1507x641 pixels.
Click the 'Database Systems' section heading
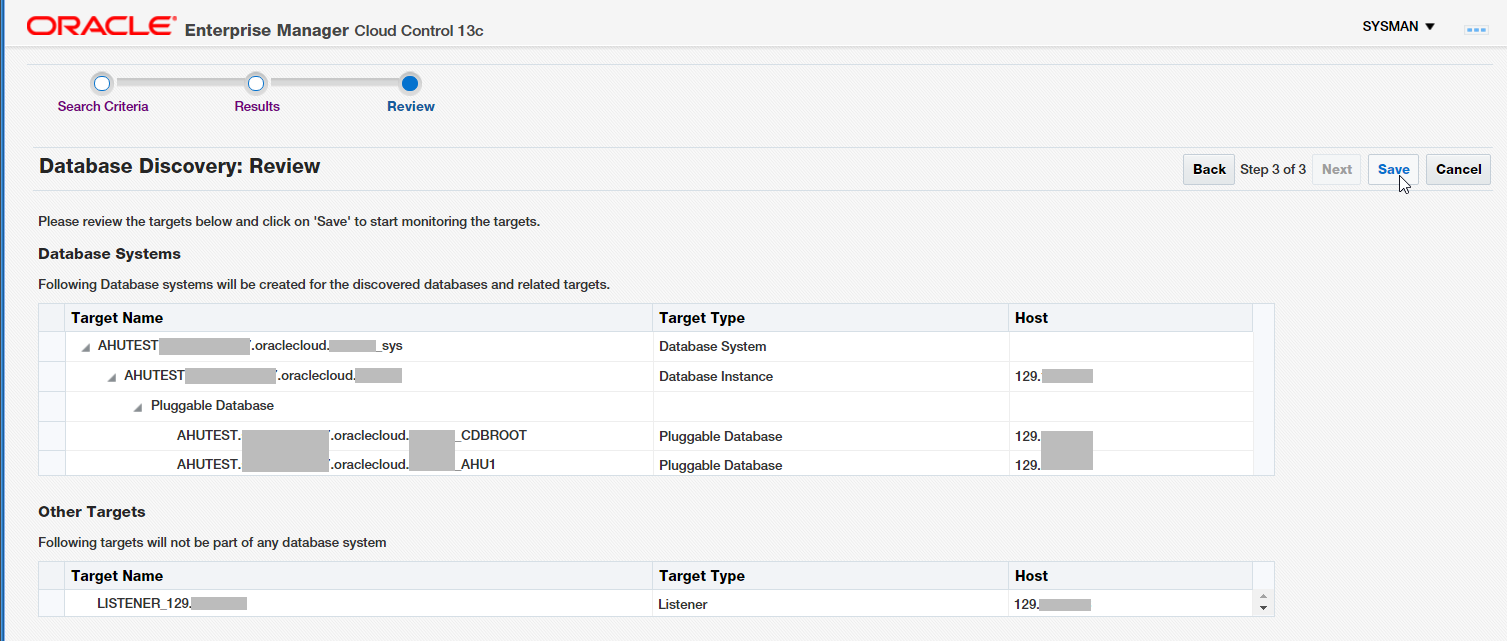[109, 254]
